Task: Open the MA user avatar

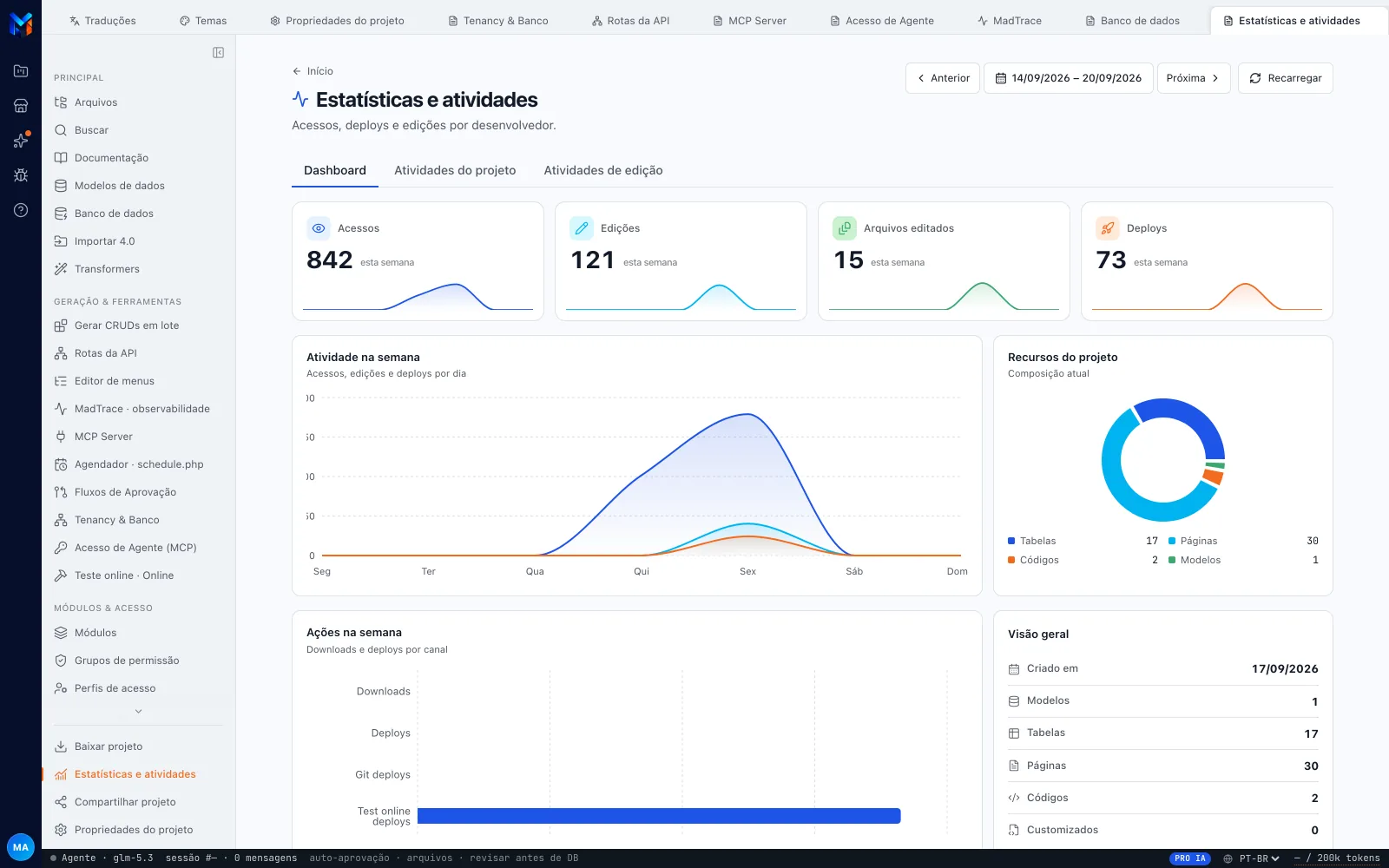Action: tap(21, 847)
